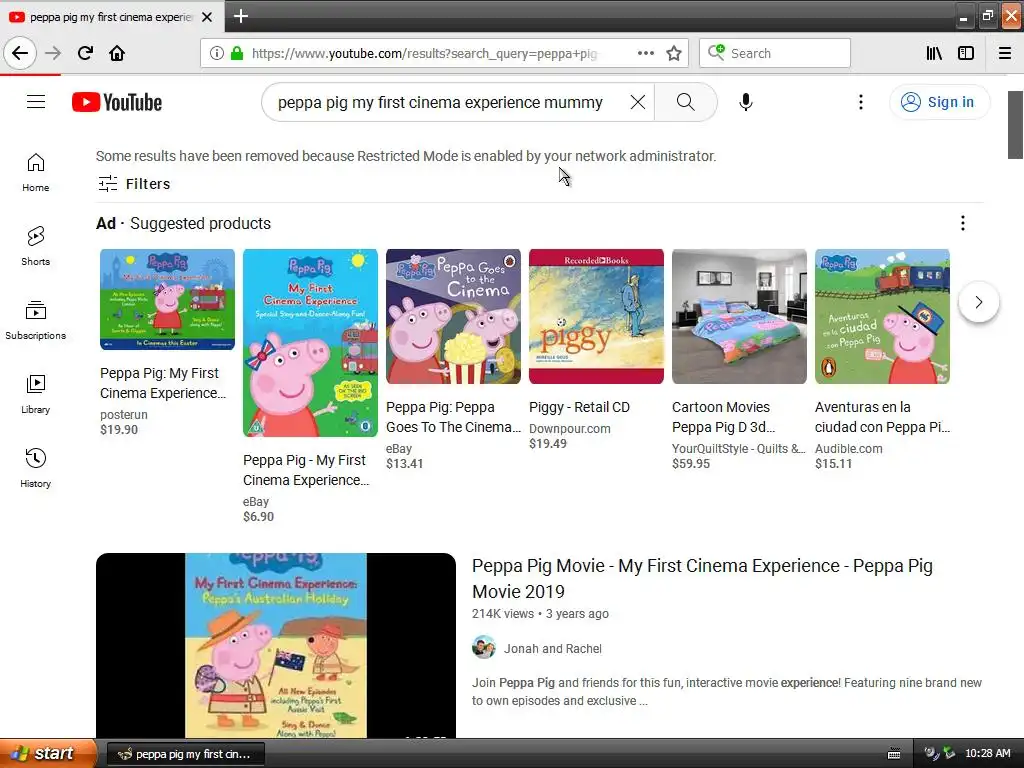
Task: Click the page vertical scrollbar thumb
Action: [x=1015, y=125]
